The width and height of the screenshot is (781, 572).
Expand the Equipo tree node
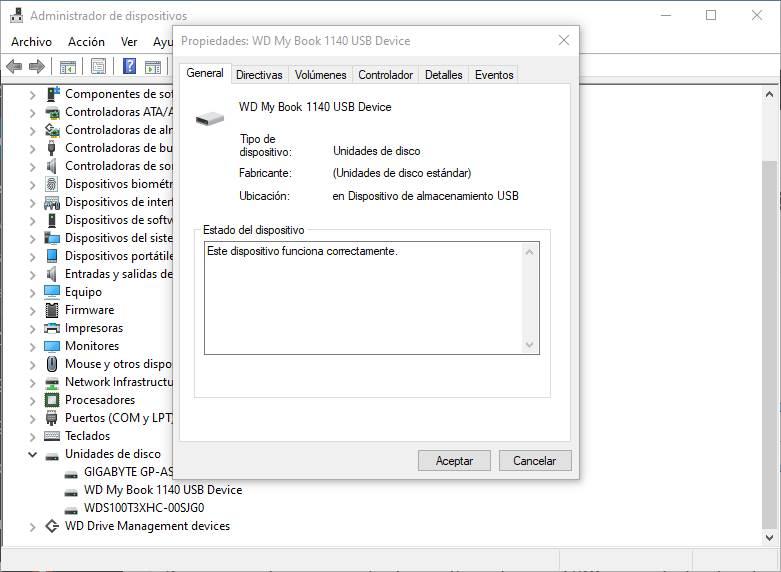[x=32, y=292]
